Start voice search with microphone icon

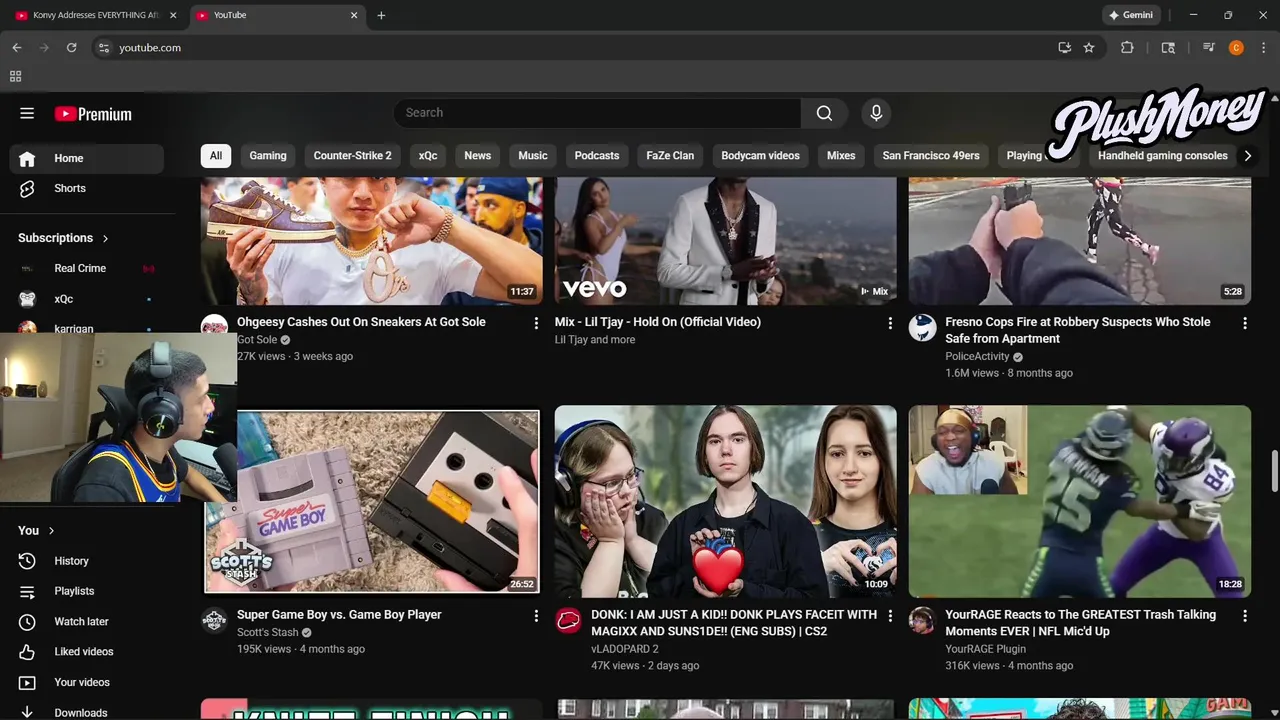coord(876,113)
